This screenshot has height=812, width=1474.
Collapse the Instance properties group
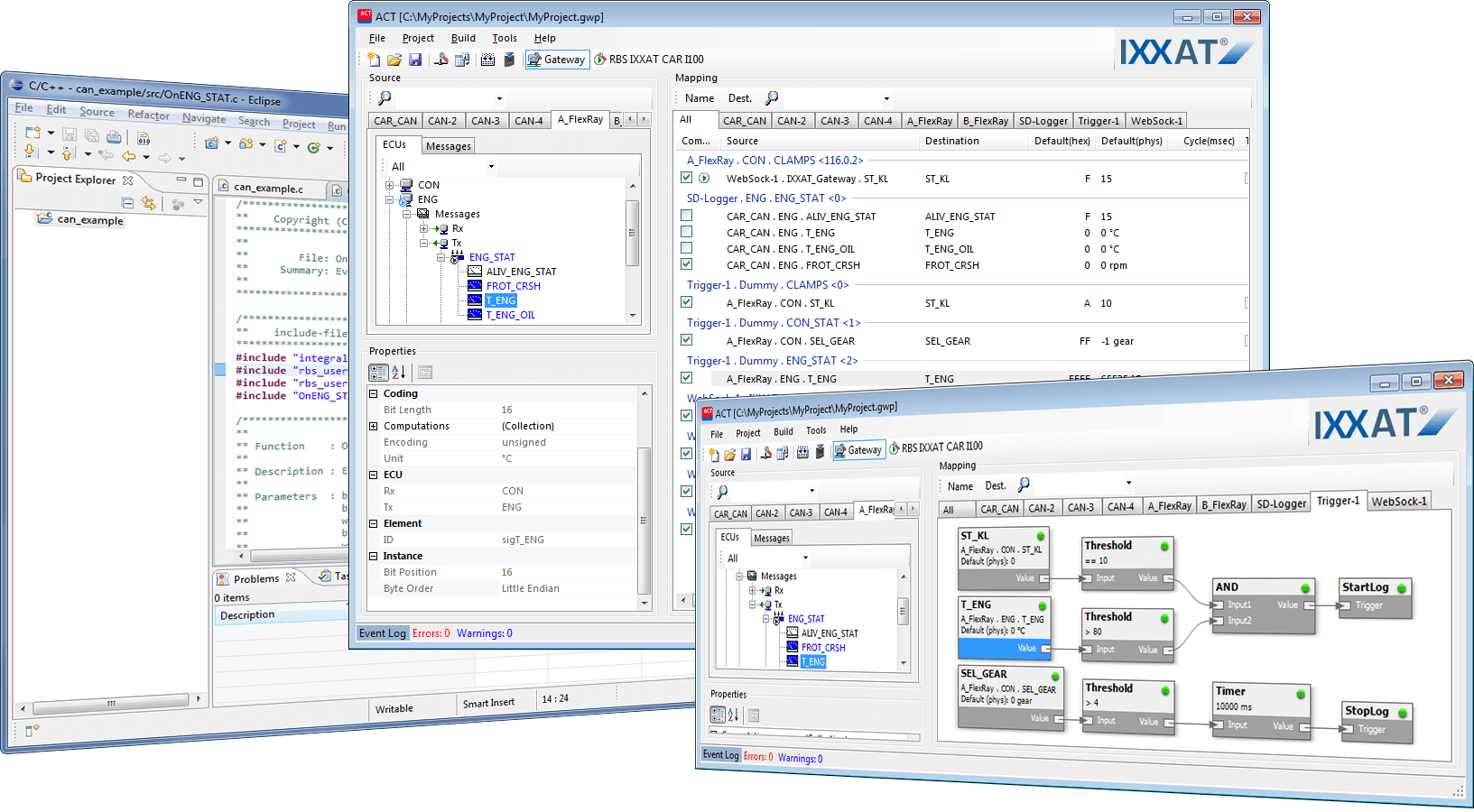coord(373,556)
